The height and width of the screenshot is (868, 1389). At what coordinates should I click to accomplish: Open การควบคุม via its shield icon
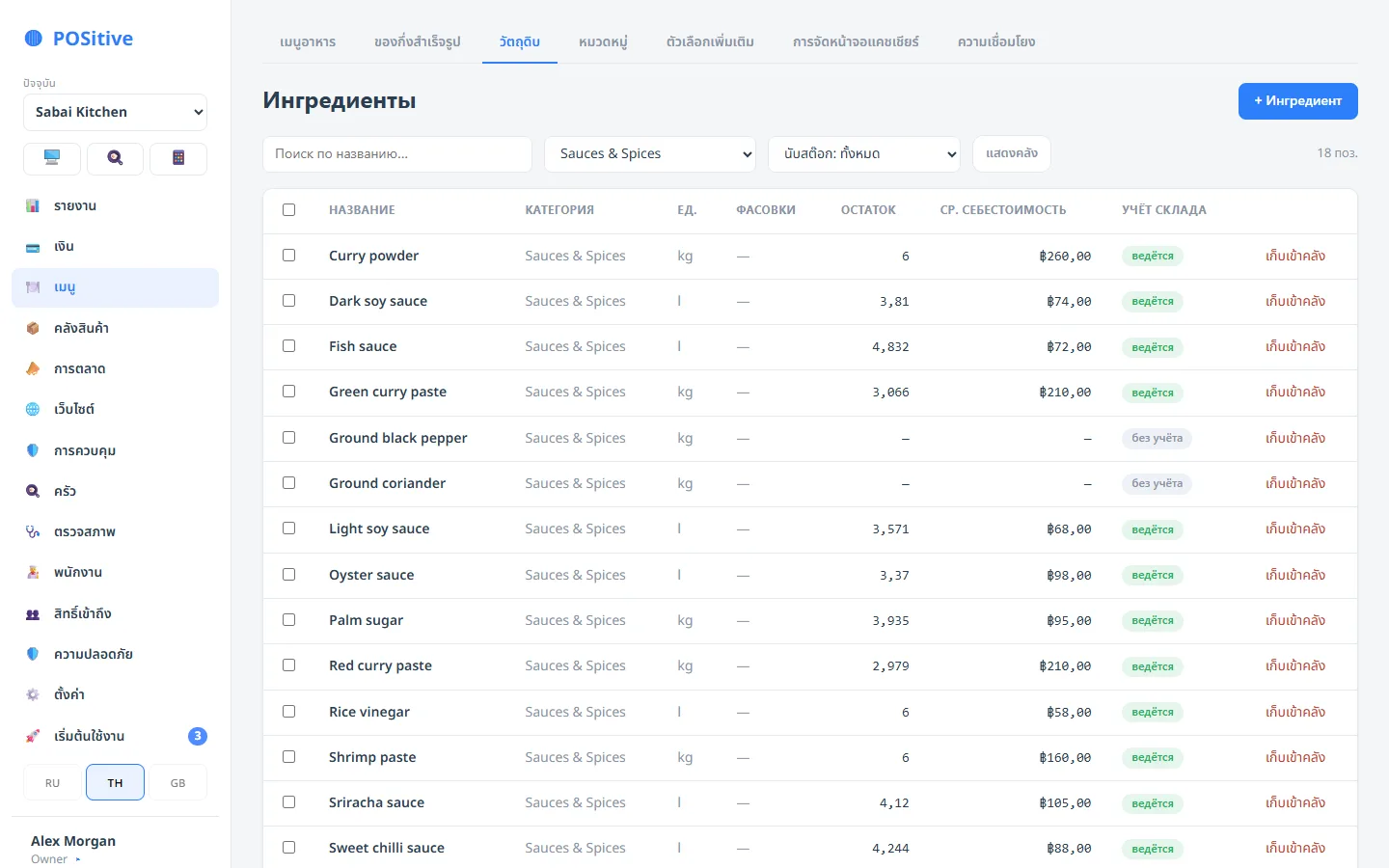[33, 450]
